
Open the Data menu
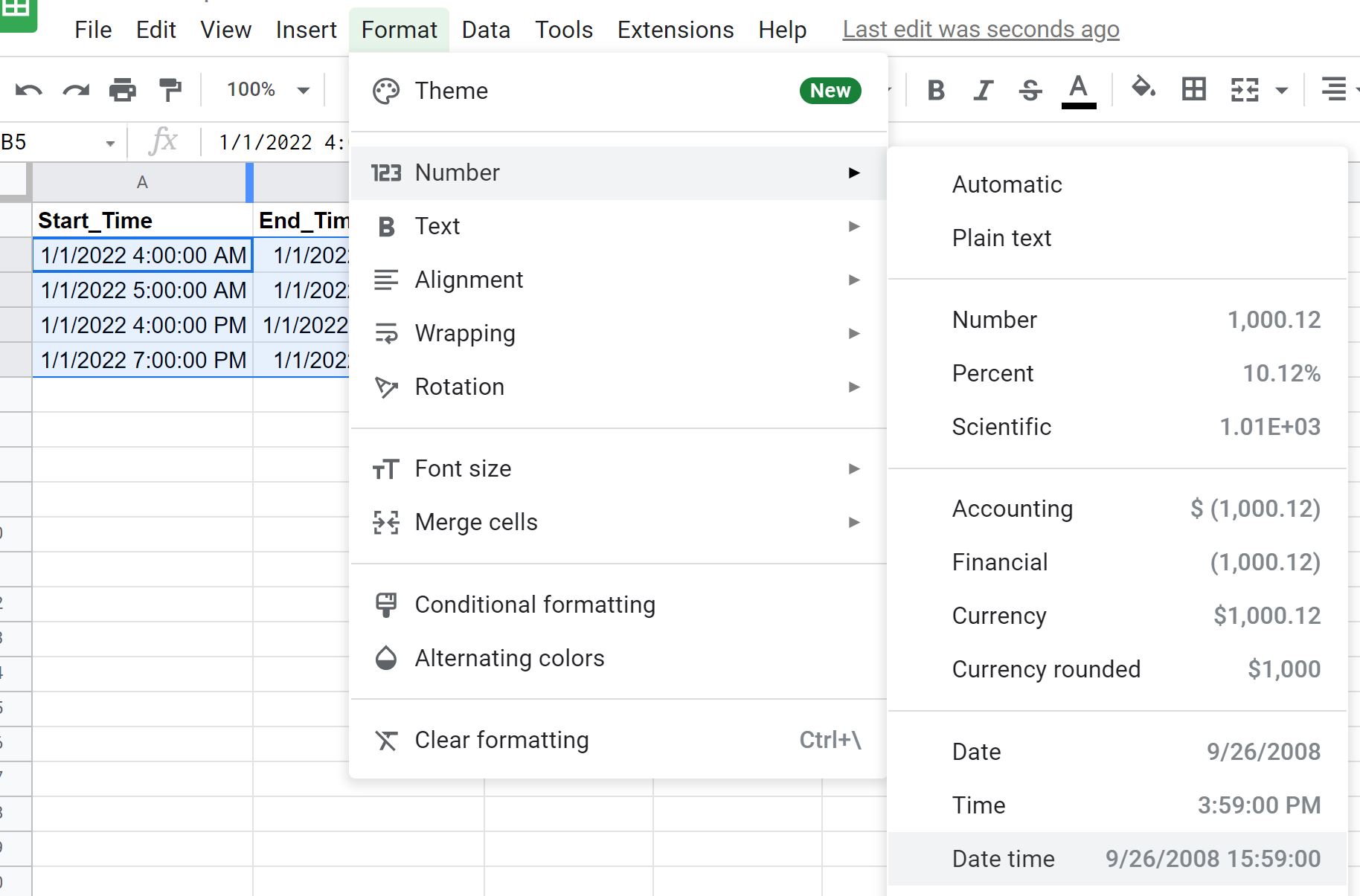pos(486,30)
